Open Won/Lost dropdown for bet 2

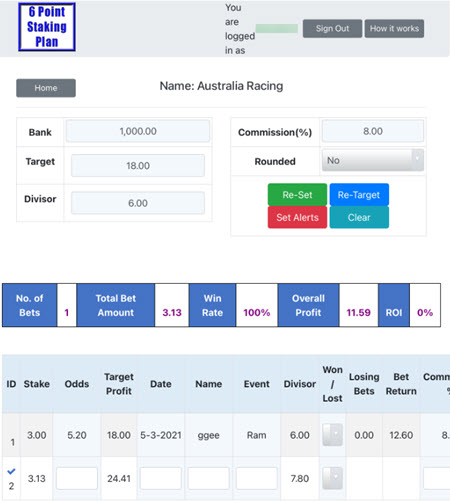(x=332, y=478)
